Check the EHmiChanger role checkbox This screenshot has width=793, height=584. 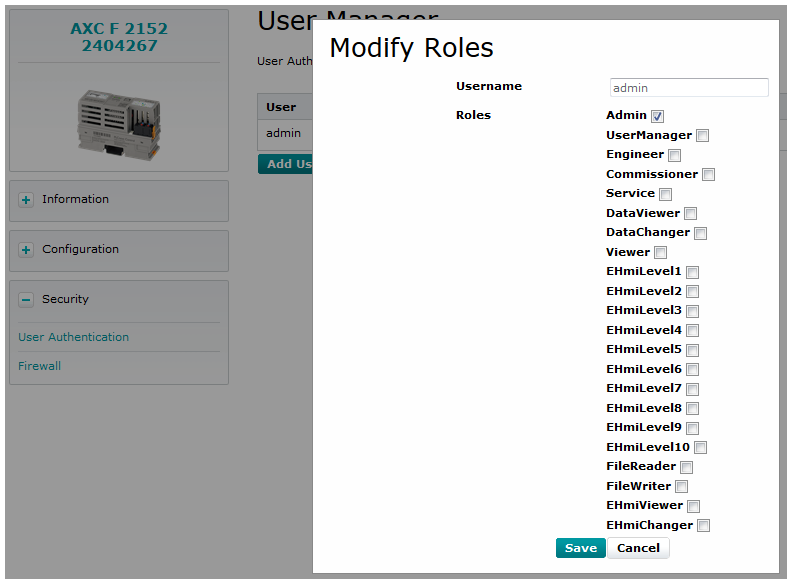[x=704, y=526]
